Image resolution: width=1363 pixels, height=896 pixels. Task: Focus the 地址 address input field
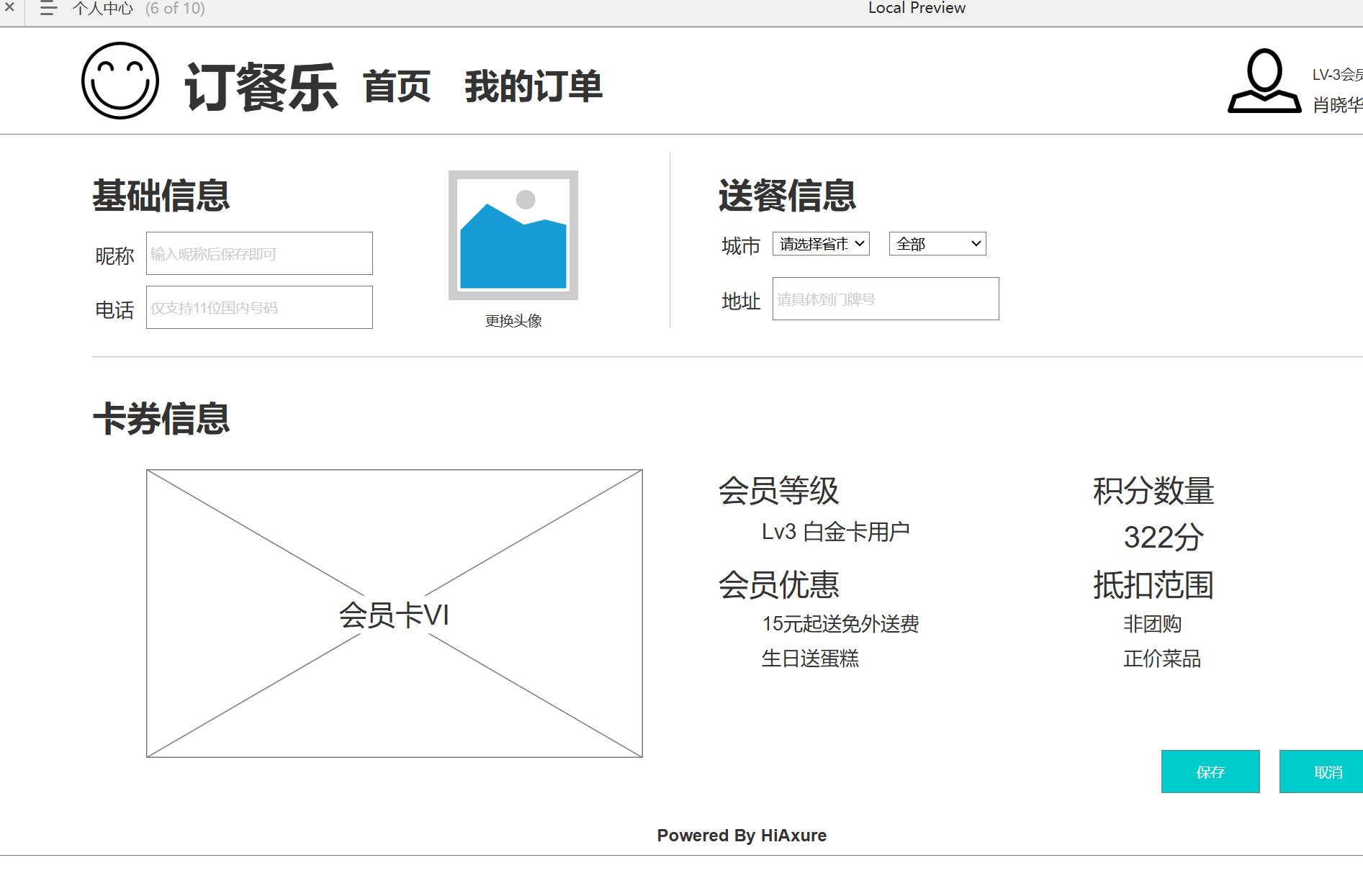886,299
